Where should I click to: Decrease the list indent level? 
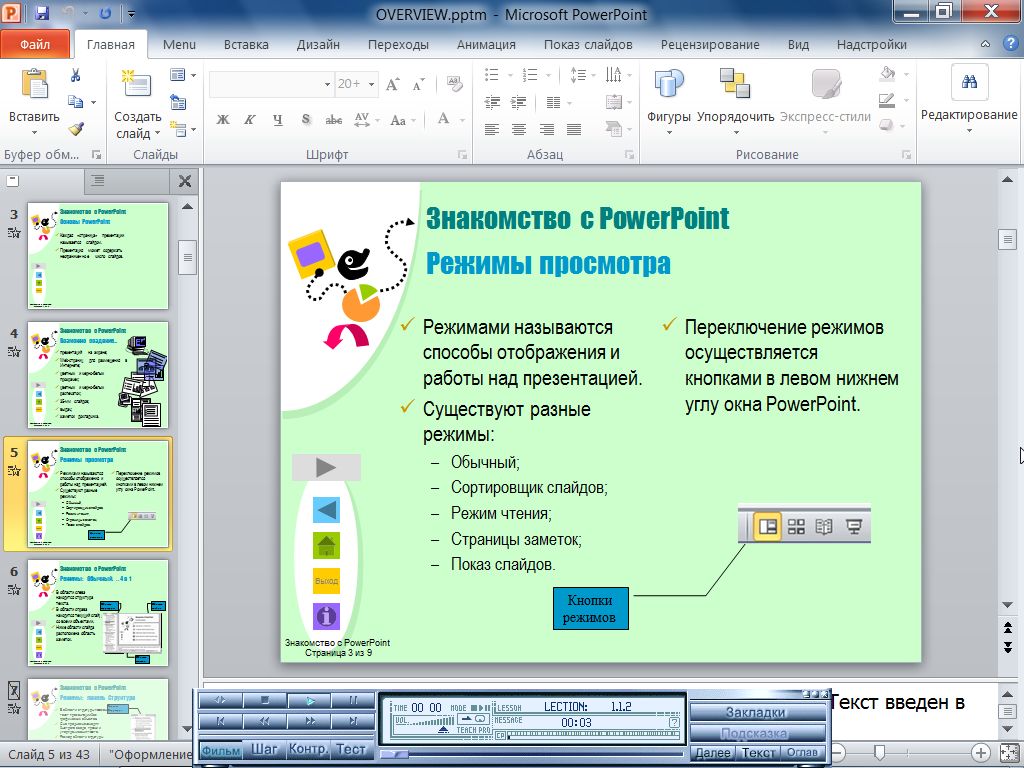point(492,102)
